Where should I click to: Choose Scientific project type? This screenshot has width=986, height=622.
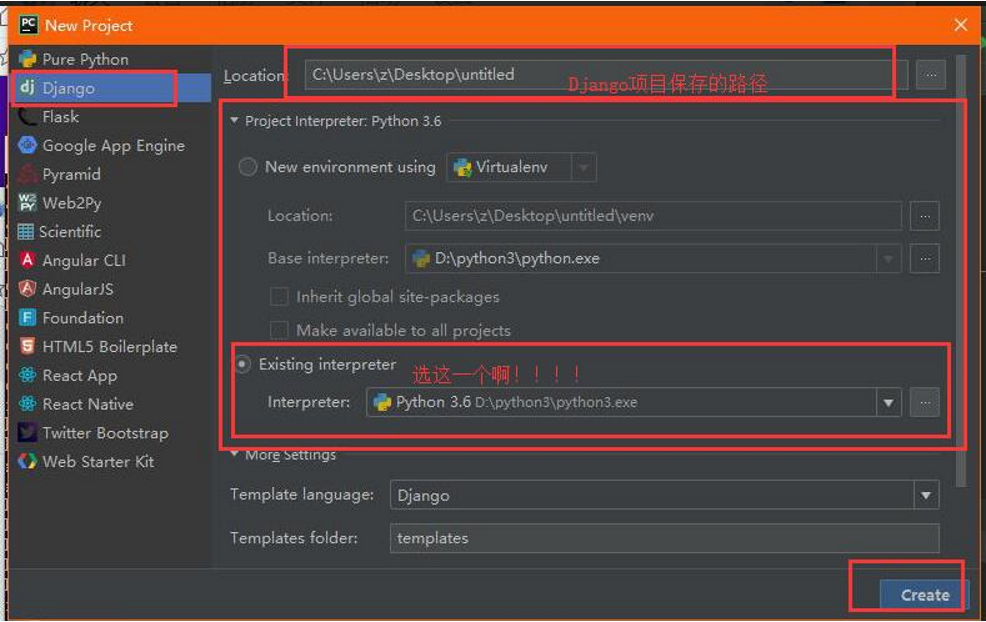click(x=70, y=231)
